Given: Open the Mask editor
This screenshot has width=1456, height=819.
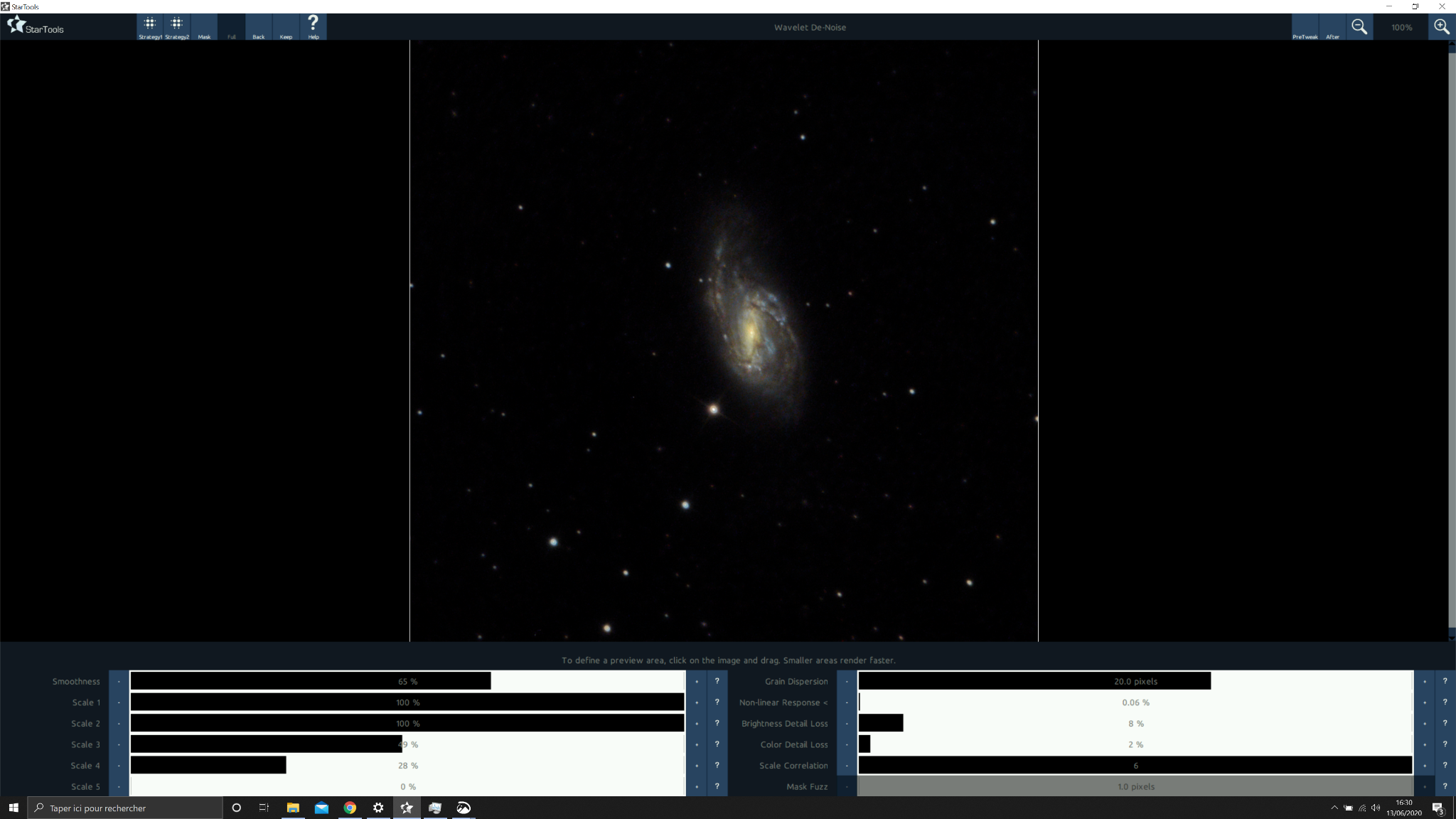Looking at the screenshot, I should (x=204, y=27).
